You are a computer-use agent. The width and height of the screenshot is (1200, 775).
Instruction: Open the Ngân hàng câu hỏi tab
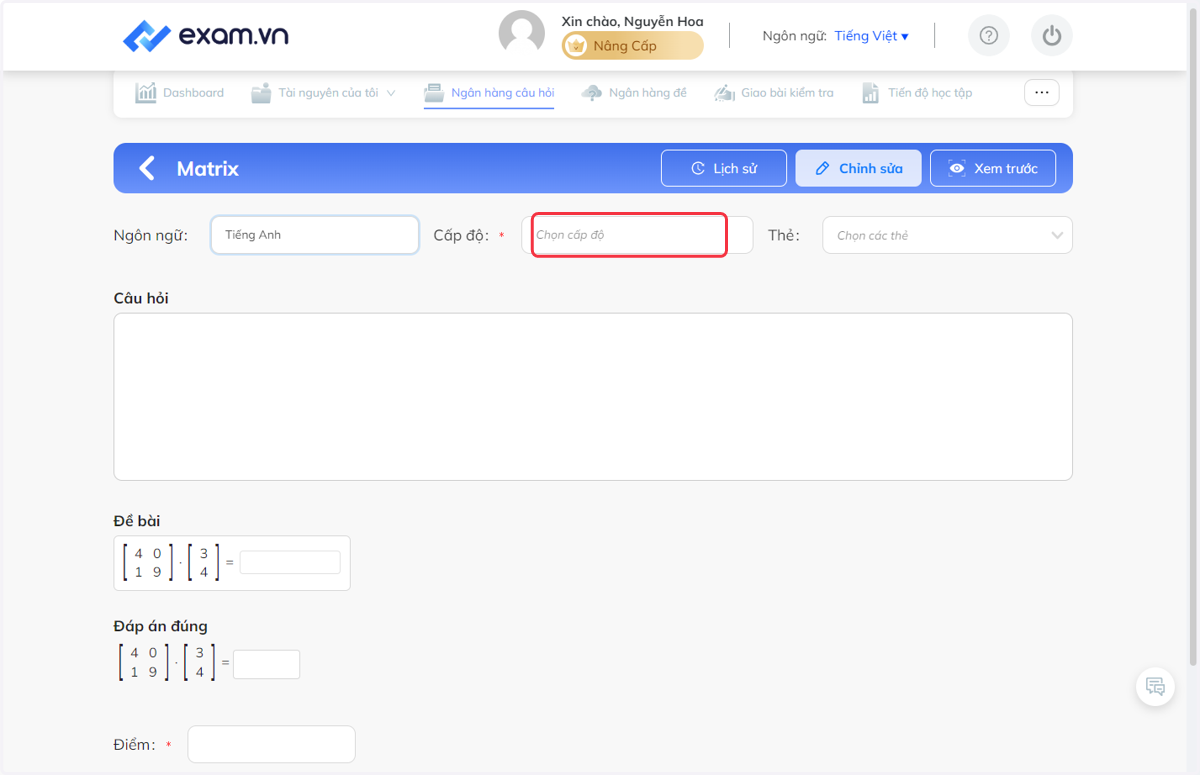(489, 93)
